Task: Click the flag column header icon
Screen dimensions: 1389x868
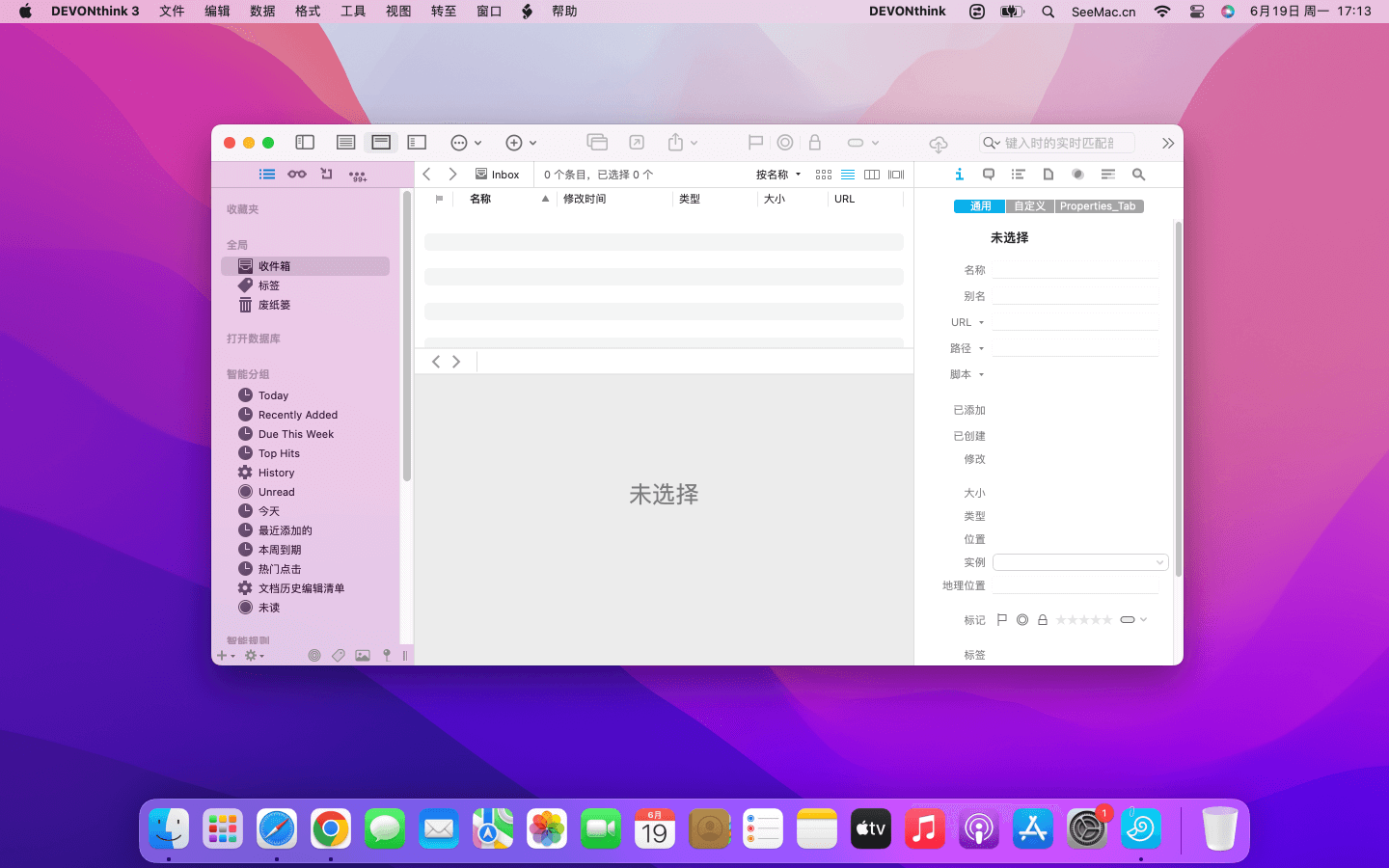Action: coord(439,199)
